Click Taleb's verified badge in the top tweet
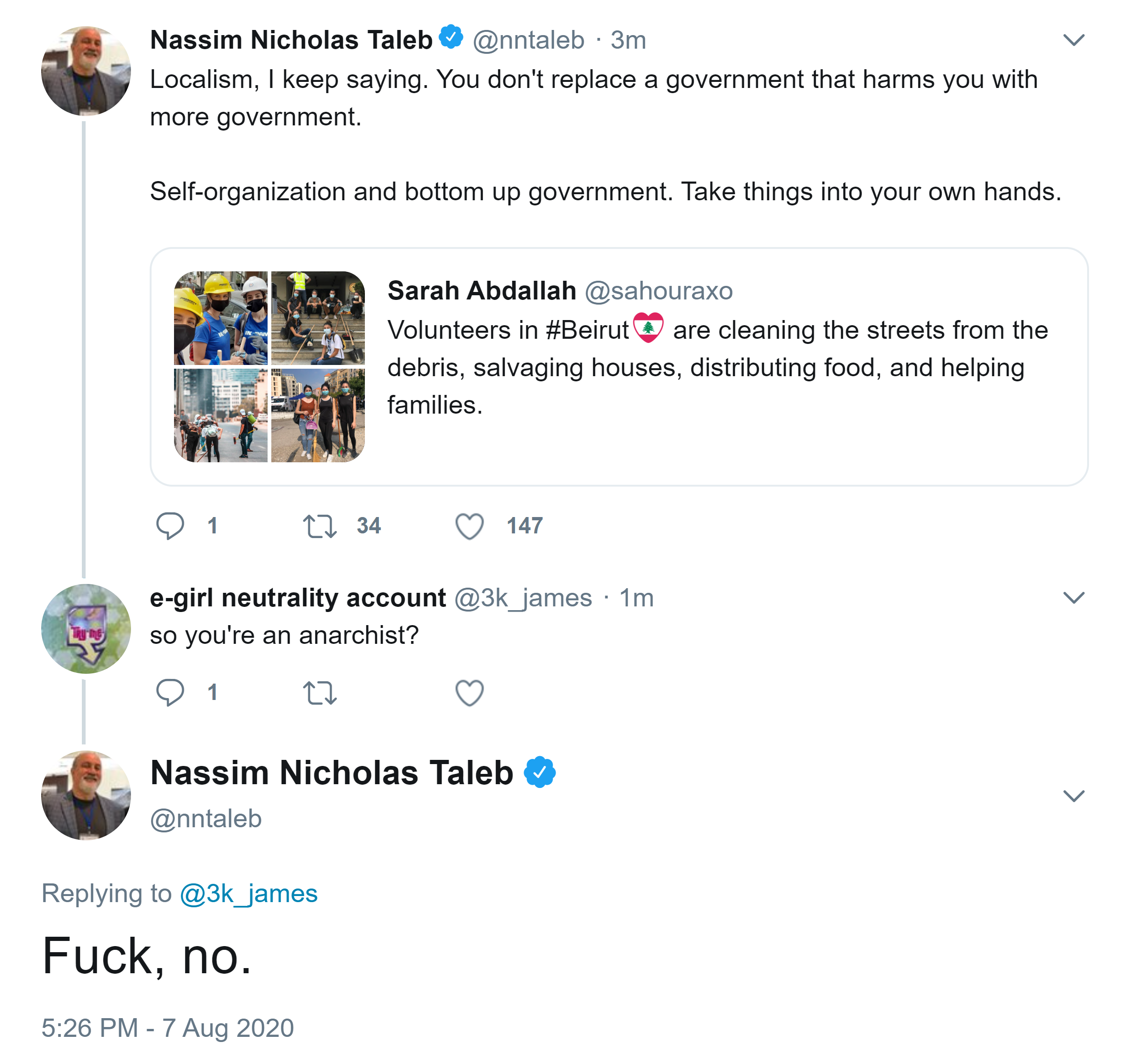This screenshot has height=1064, width=1133. click(x=451, y=37)
